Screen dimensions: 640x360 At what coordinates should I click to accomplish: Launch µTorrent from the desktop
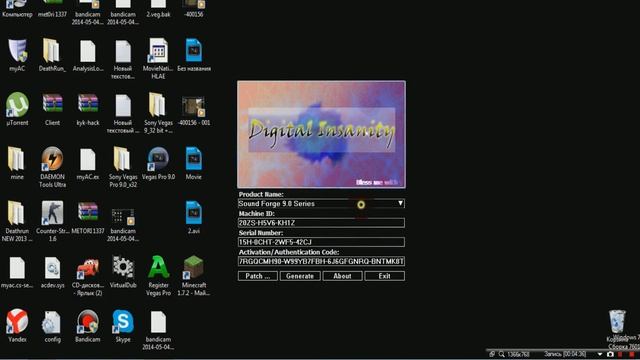pos(17,105)
